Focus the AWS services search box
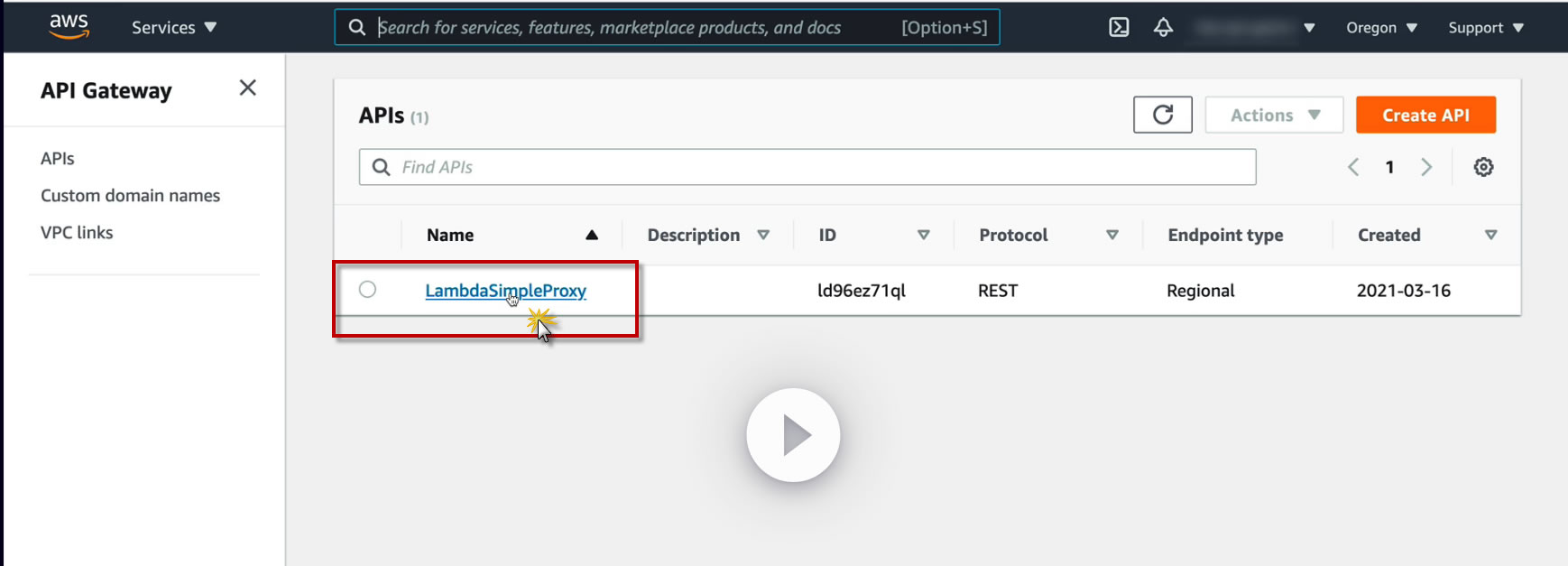This screenshot has height=566, width=1568. coord(667,27)
